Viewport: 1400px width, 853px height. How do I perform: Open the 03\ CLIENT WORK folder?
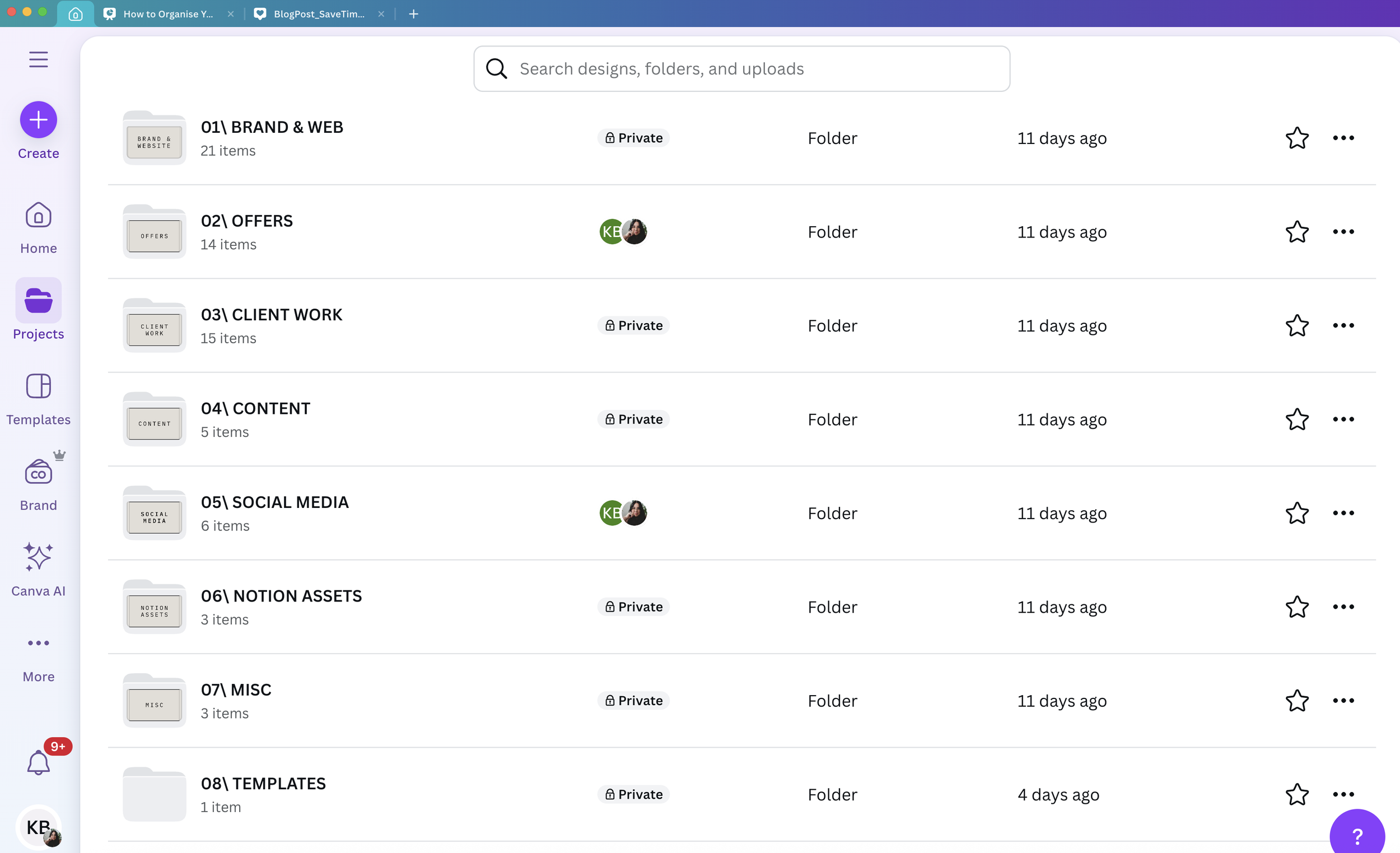pyautogui.click(x=272, y=315)
